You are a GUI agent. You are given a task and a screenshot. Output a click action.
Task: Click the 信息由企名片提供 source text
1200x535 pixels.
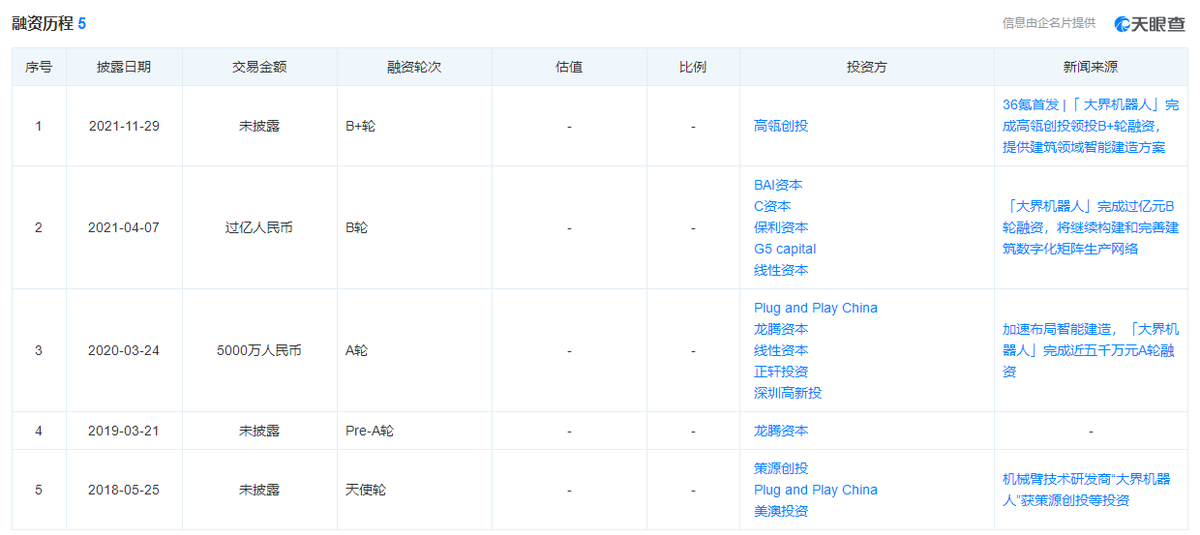pyautogui.click(x=1049, y=23)
